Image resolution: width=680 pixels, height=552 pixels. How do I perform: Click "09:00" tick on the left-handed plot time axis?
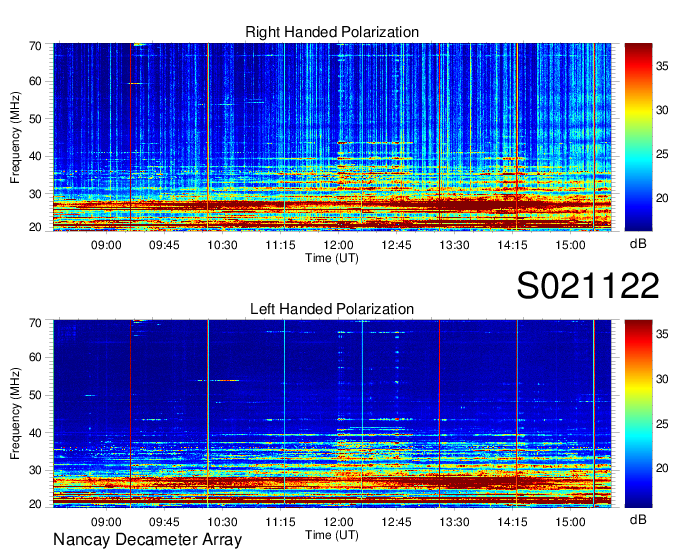(x=106, y=522)
